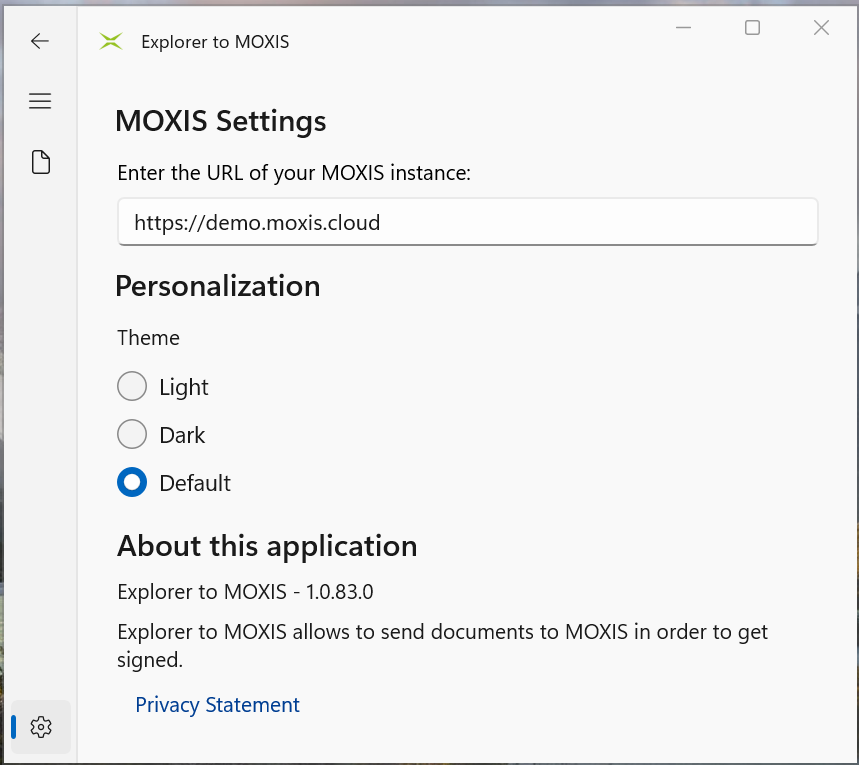Viewport: 859px width, 765px height.
Task: Click the 'About this application' heading
Action: click(267, 546)
